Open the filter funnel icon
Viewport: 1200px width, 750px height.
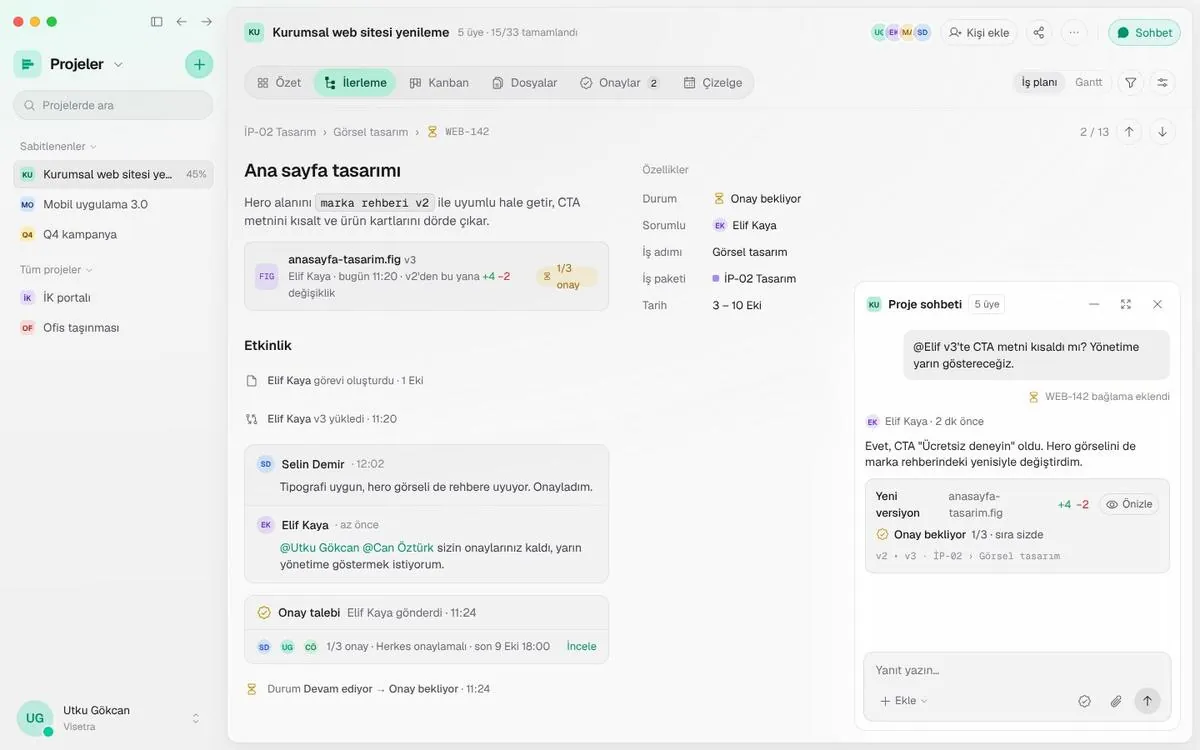[x=1131, y=83]
